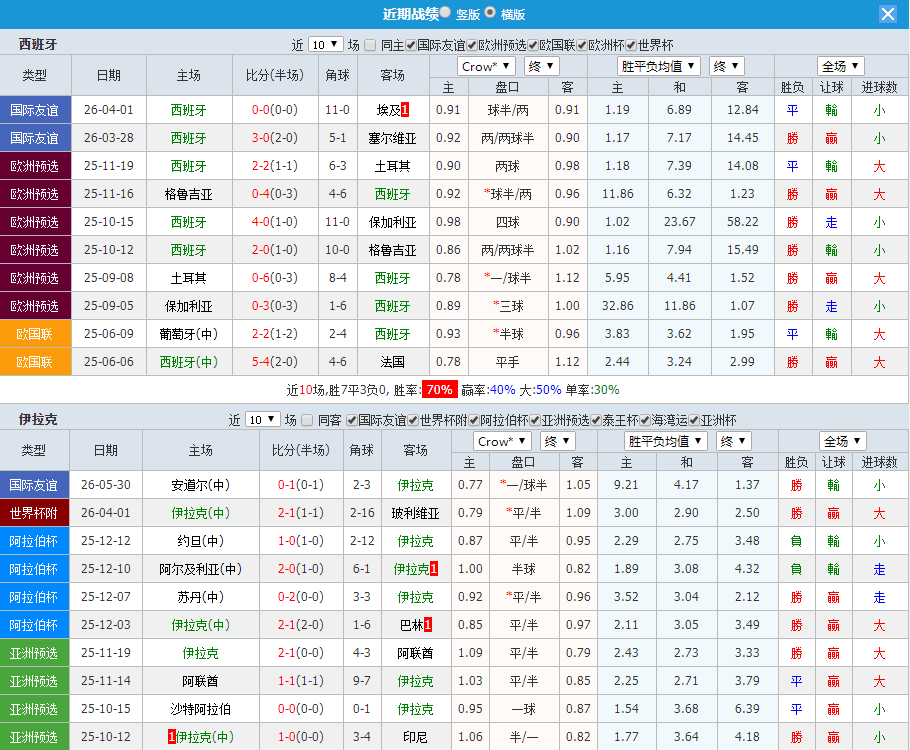Uncheck 海湾运 filter checkbox

(645, 420)
